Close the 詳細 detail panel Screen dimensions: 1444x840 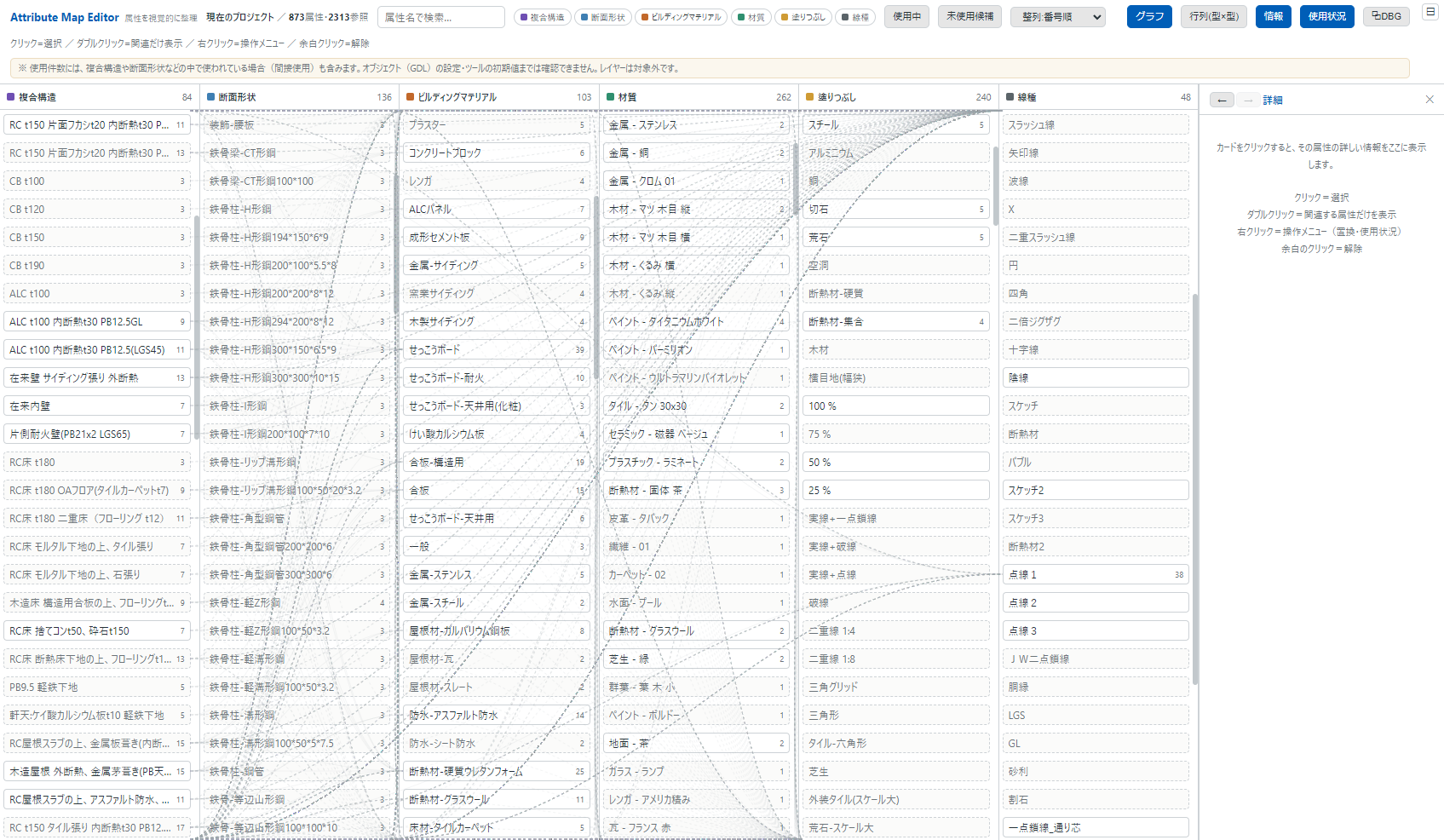pos(1430,100)
